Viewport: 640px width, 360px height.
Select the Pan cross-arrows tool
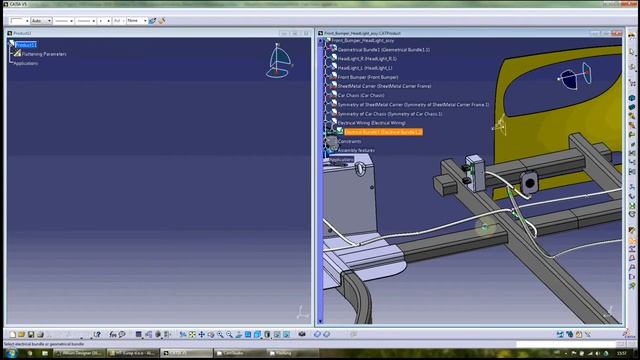(x=202, y=335)
